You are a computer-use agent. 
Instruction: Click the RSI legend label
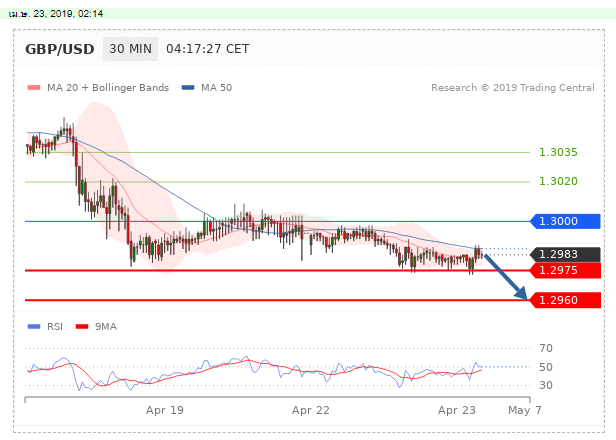55,326
